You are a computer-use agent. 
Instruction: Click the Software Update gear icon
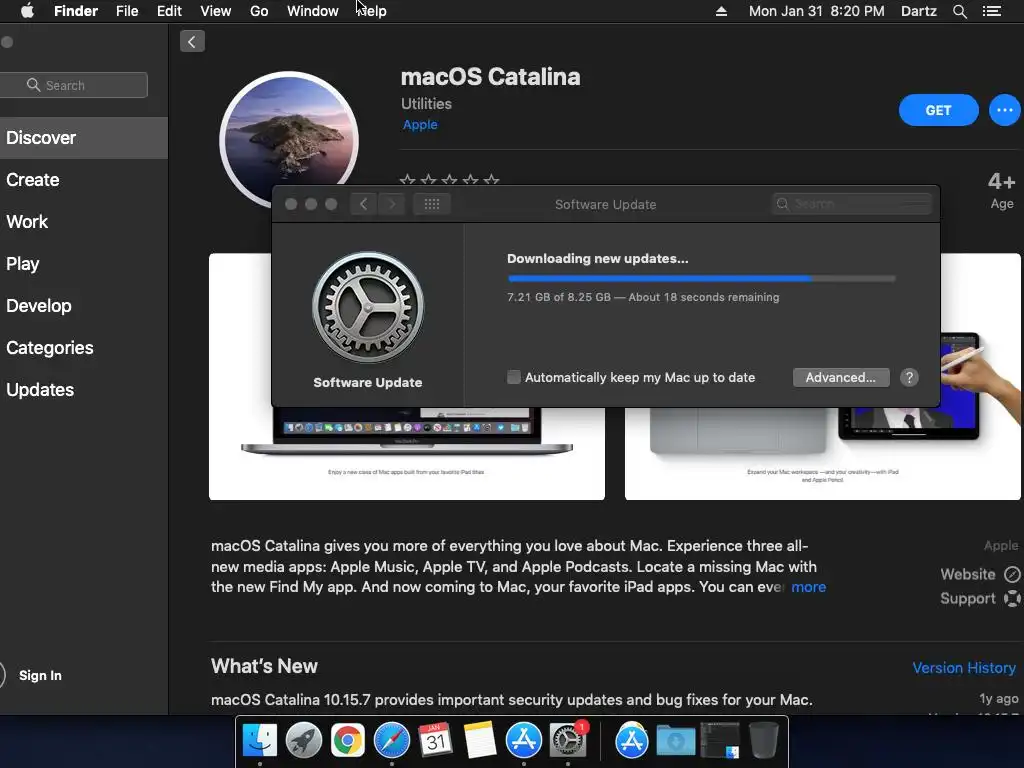pyautogui.click(x=368, y=307)
